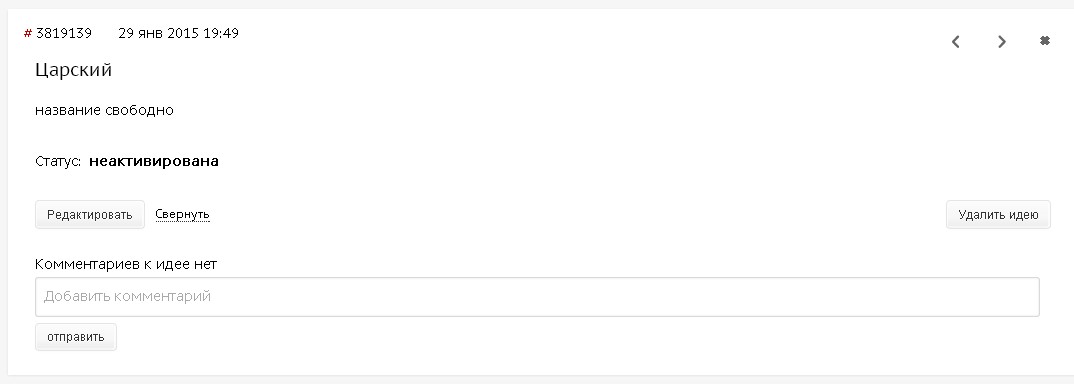Viewport: 1074px width, 385px height.
Task: Click the description text название свободно
Action: click(104, 110)
